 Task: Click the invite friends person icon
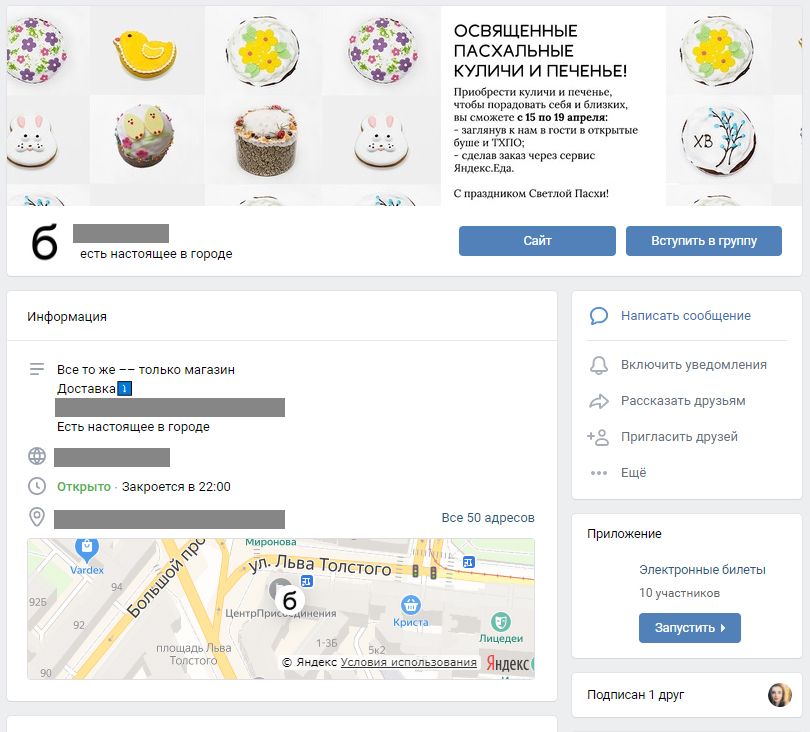[x=598, y=437]
